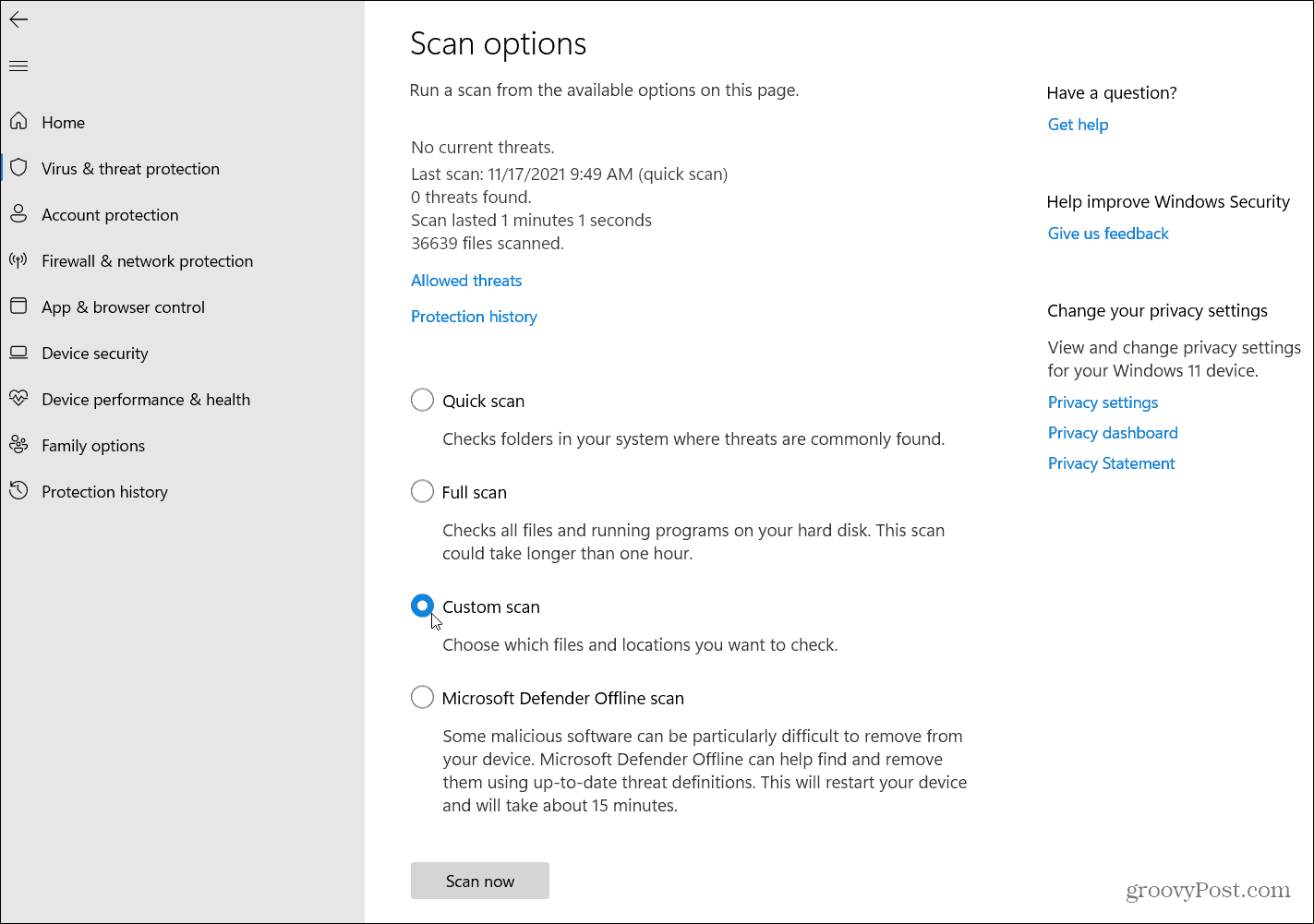Screen dimensions: 1314x924
Task: Click the Protection history clock icon
Action: pos(18,491)
